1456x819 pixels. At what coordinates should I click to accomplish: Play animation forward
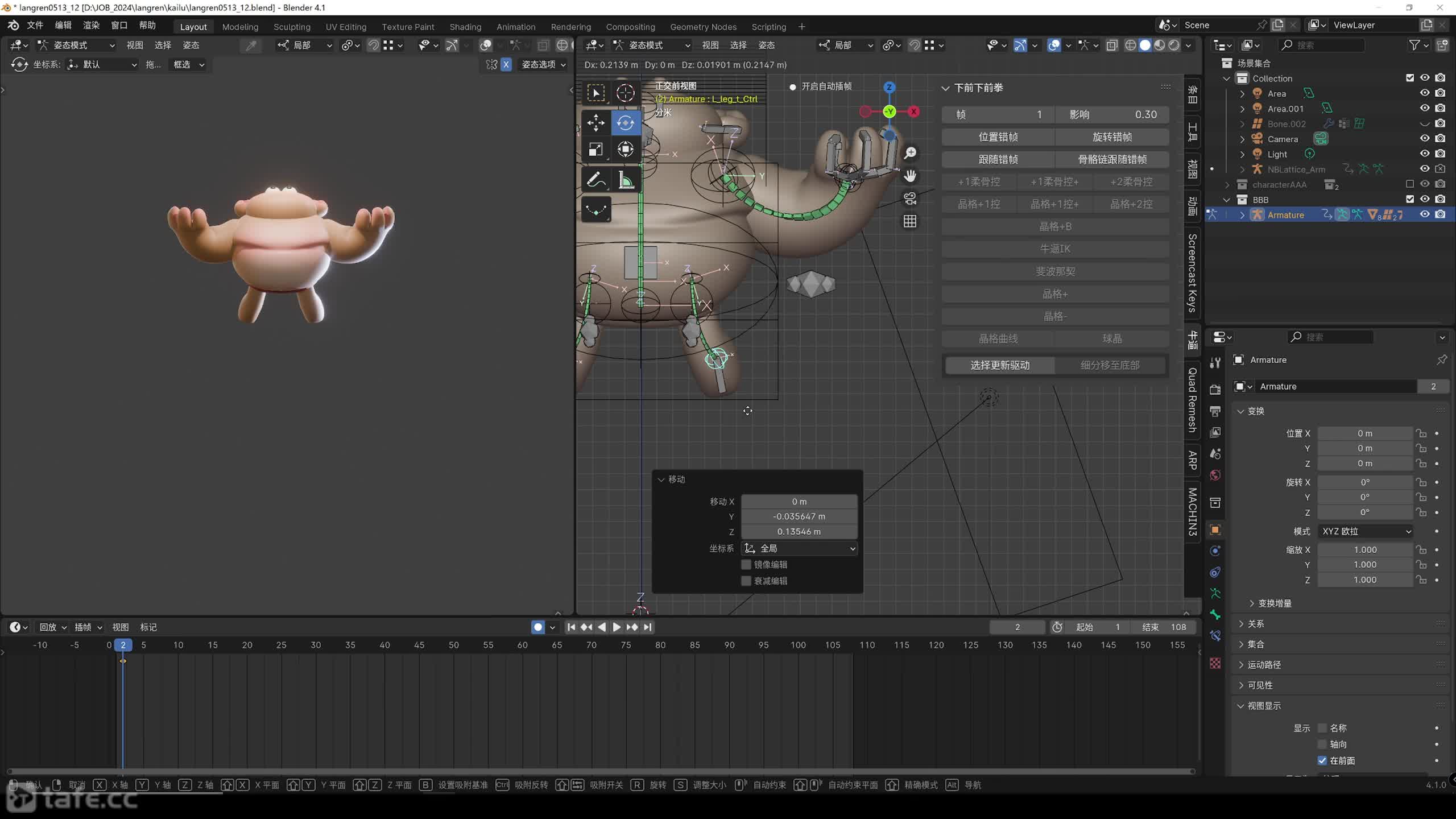pyautogui.click(x=617, y=627)
